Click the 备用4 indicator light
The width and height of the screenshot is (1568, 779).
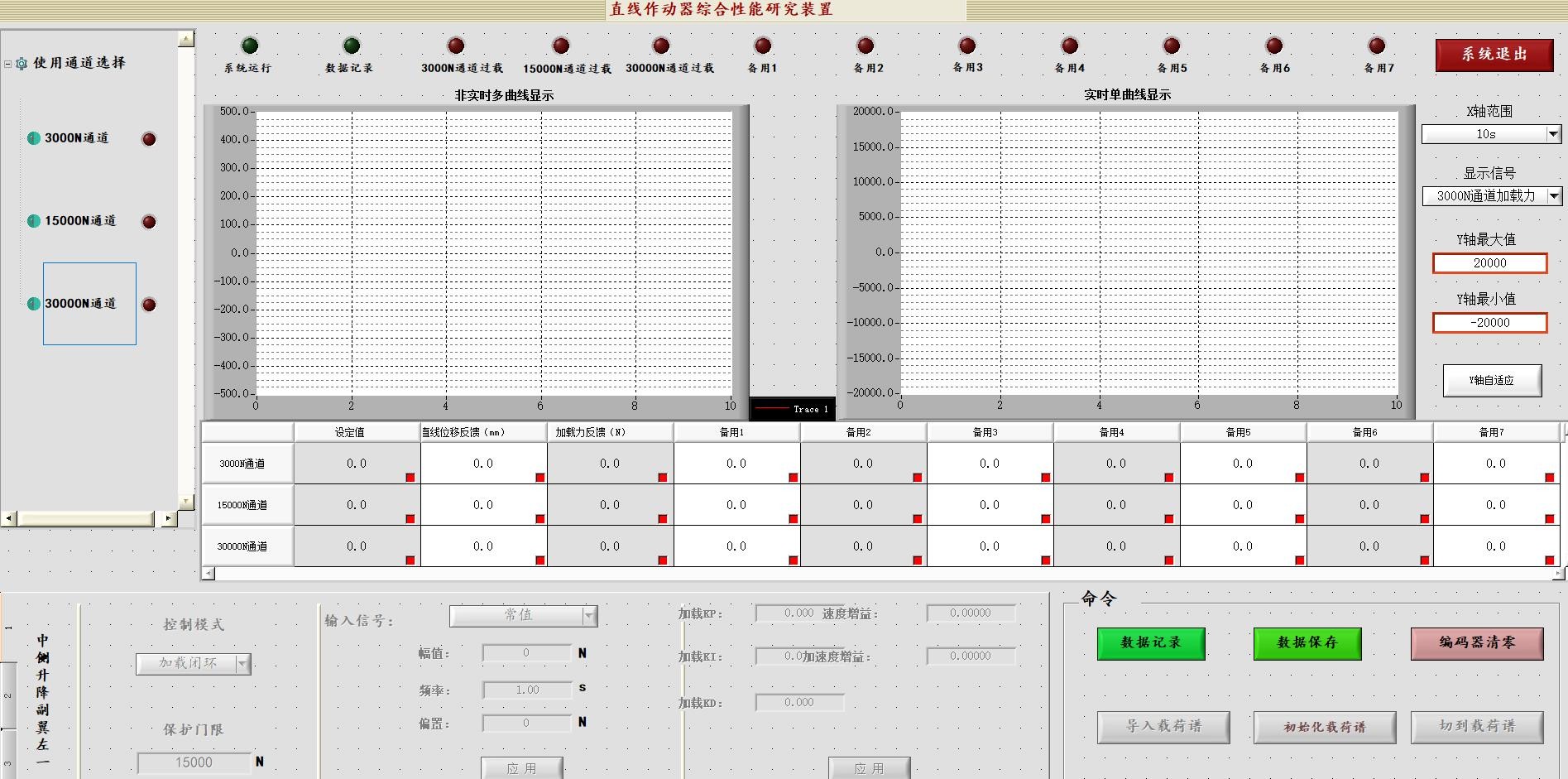coord(1070,46)
